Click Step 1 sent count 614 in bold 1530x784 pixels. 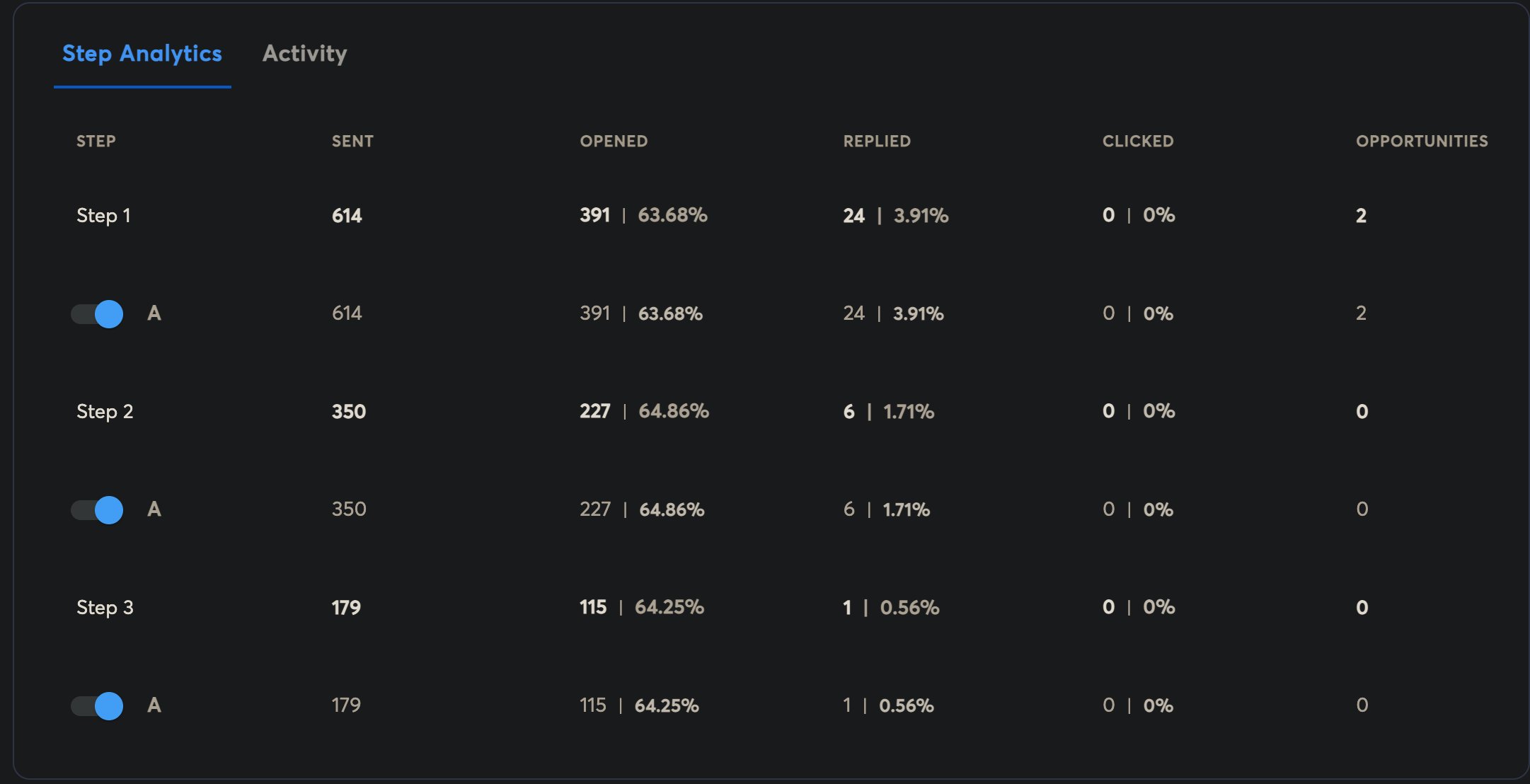[347, 216]
